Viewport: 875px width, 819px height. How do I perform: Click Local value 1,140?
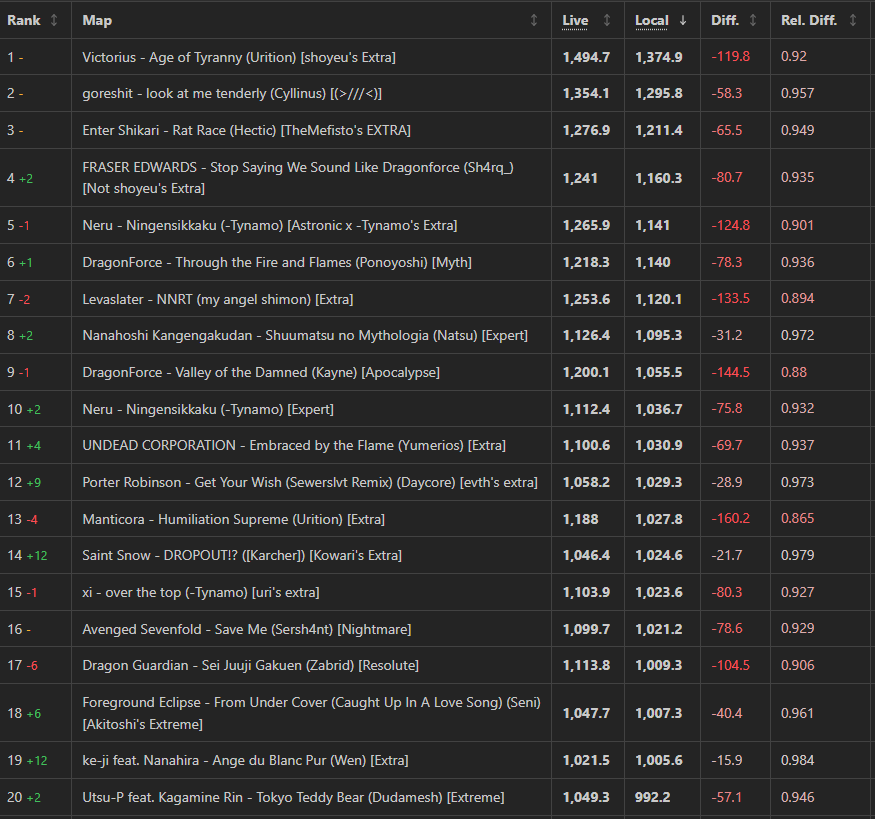point(653,262)
